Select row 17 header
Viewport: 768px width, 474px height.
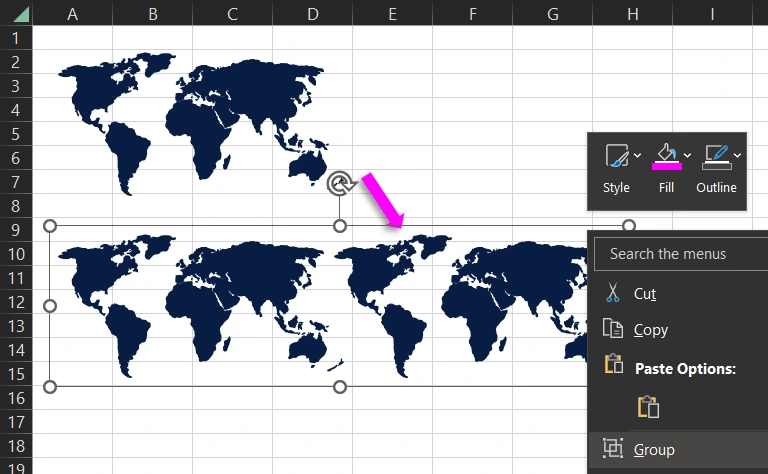(16, 422)
